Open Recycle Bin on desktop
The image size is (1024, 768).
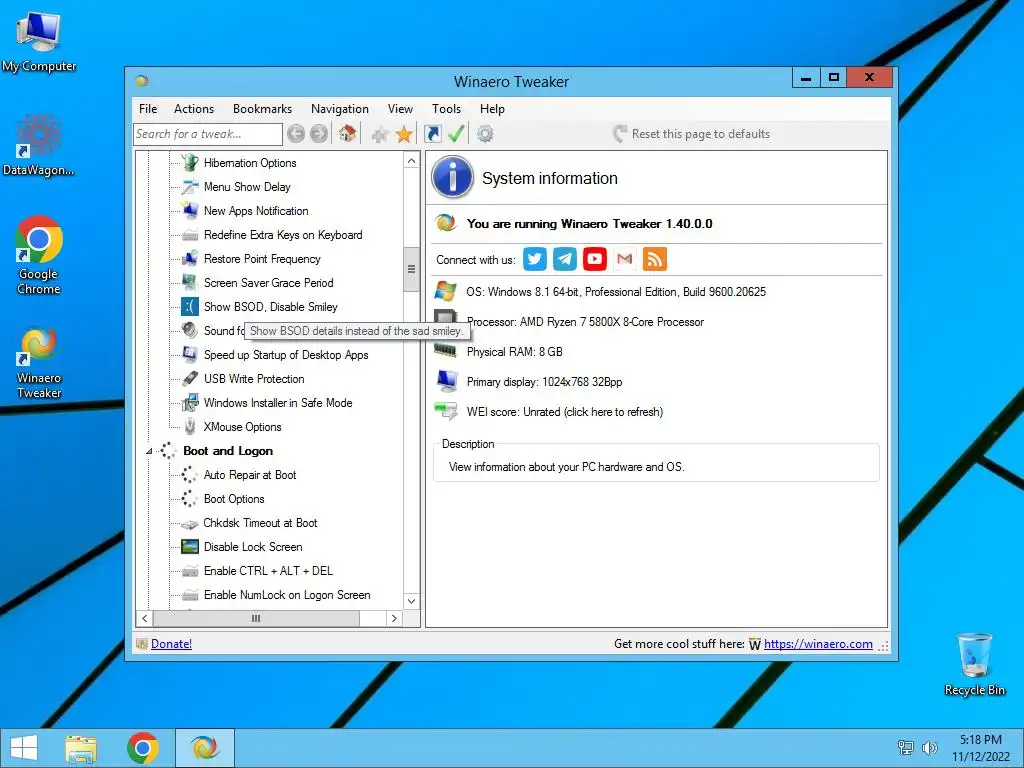coord(974,664)
